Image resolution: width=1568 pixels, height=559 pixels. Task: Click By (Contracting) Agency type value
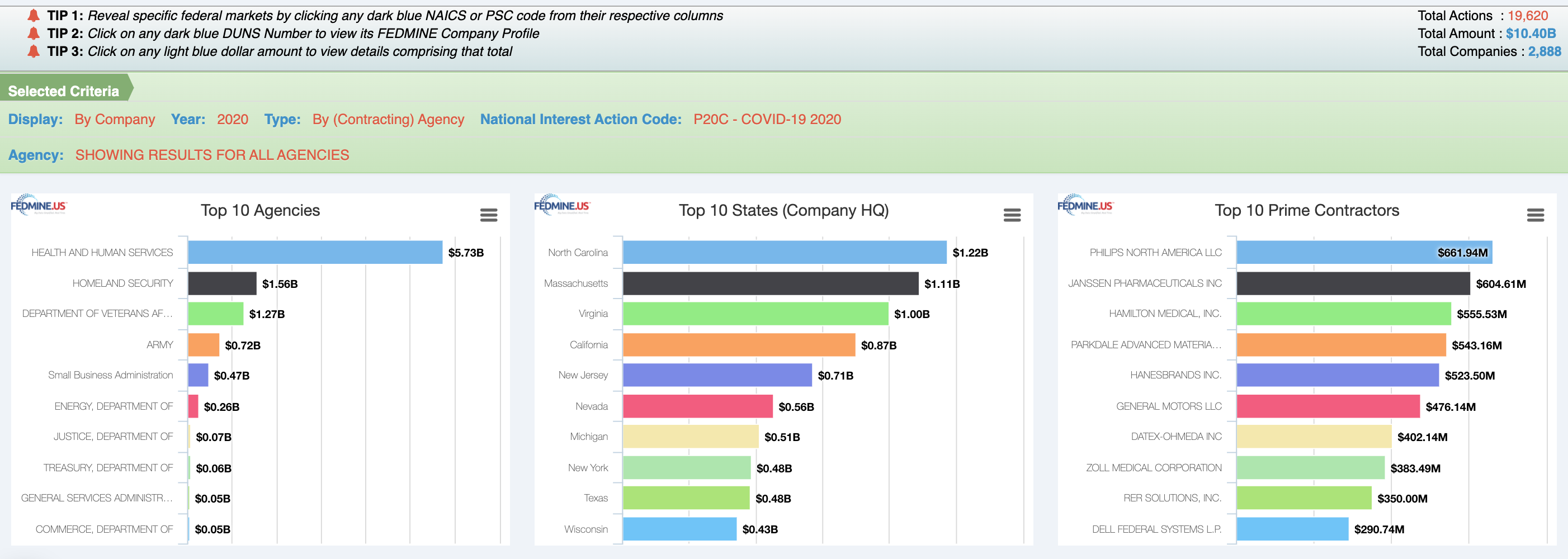pyautogui.click(x=388, y=119)
